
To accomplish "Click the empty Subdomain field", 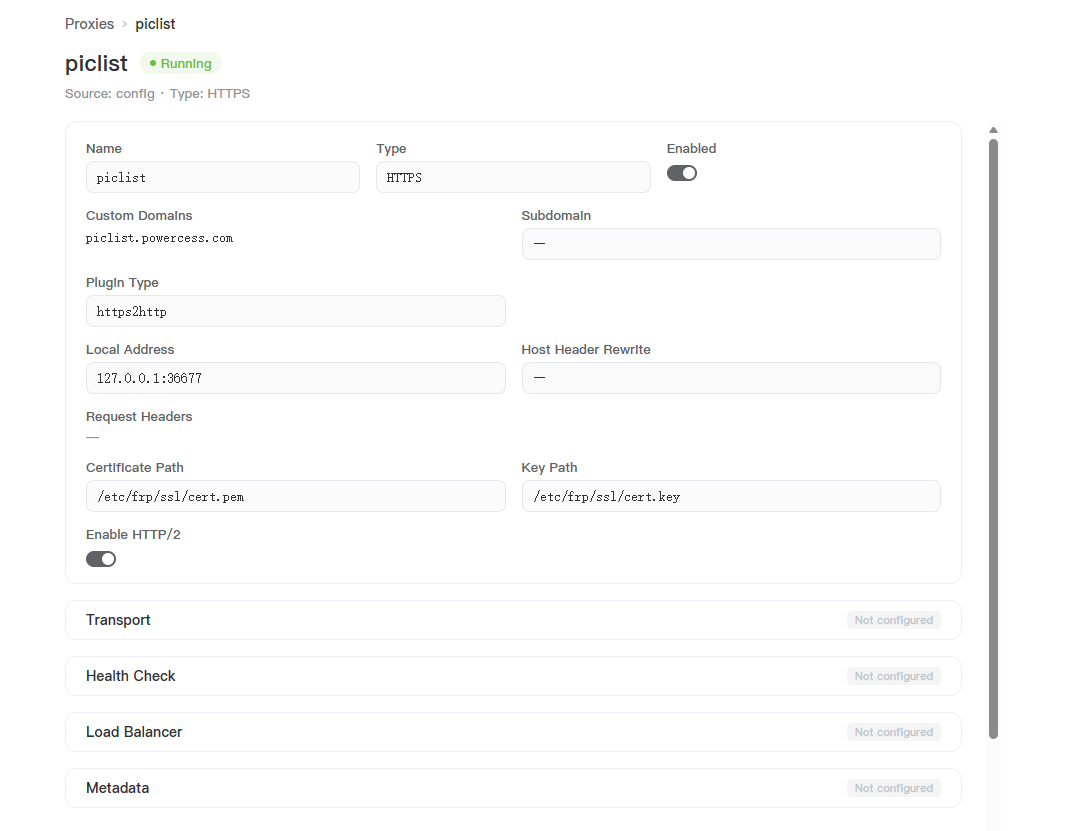I will (731, 244).
